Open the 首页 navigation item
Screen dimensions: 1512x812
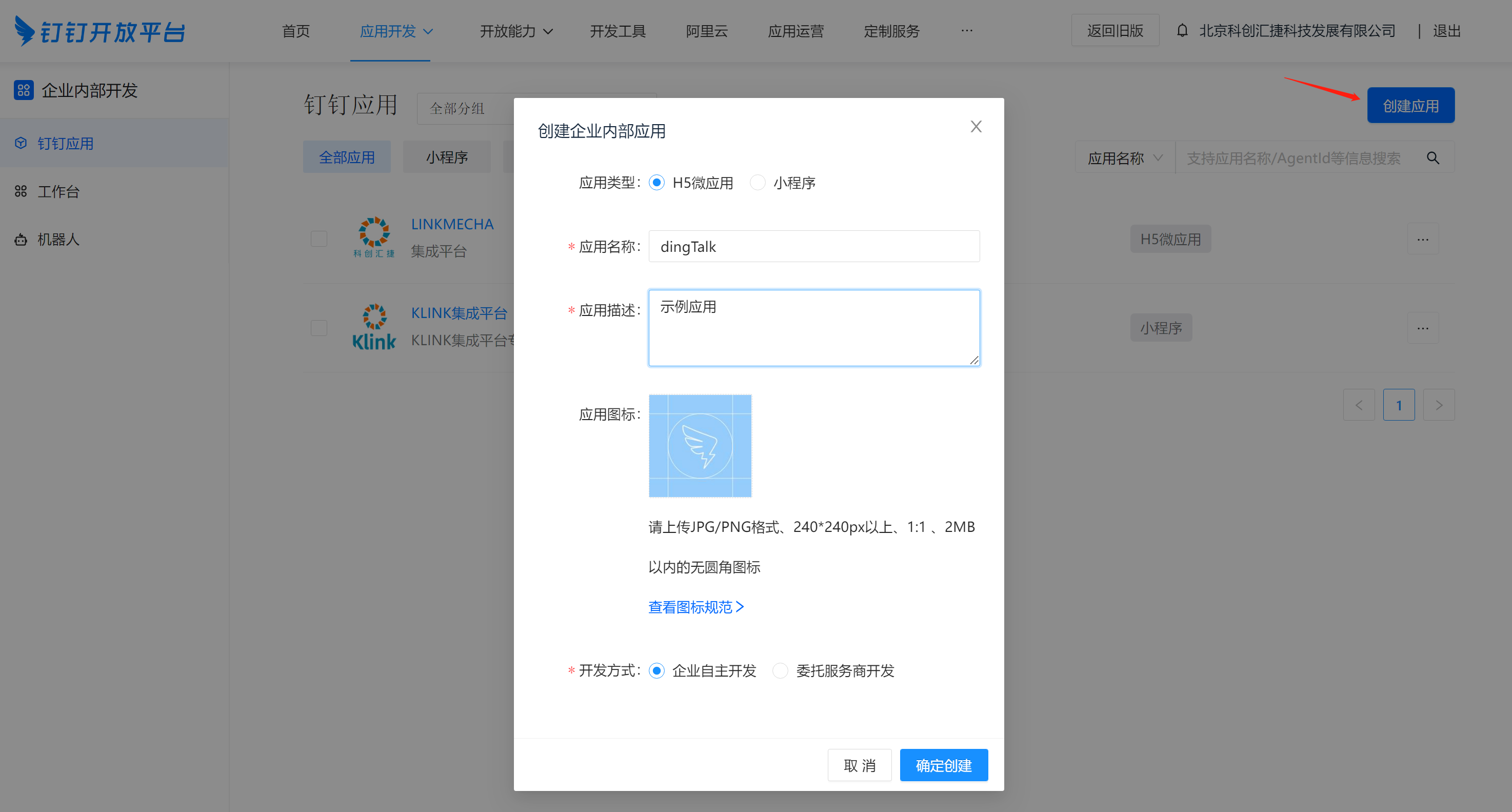pos(296,31)
